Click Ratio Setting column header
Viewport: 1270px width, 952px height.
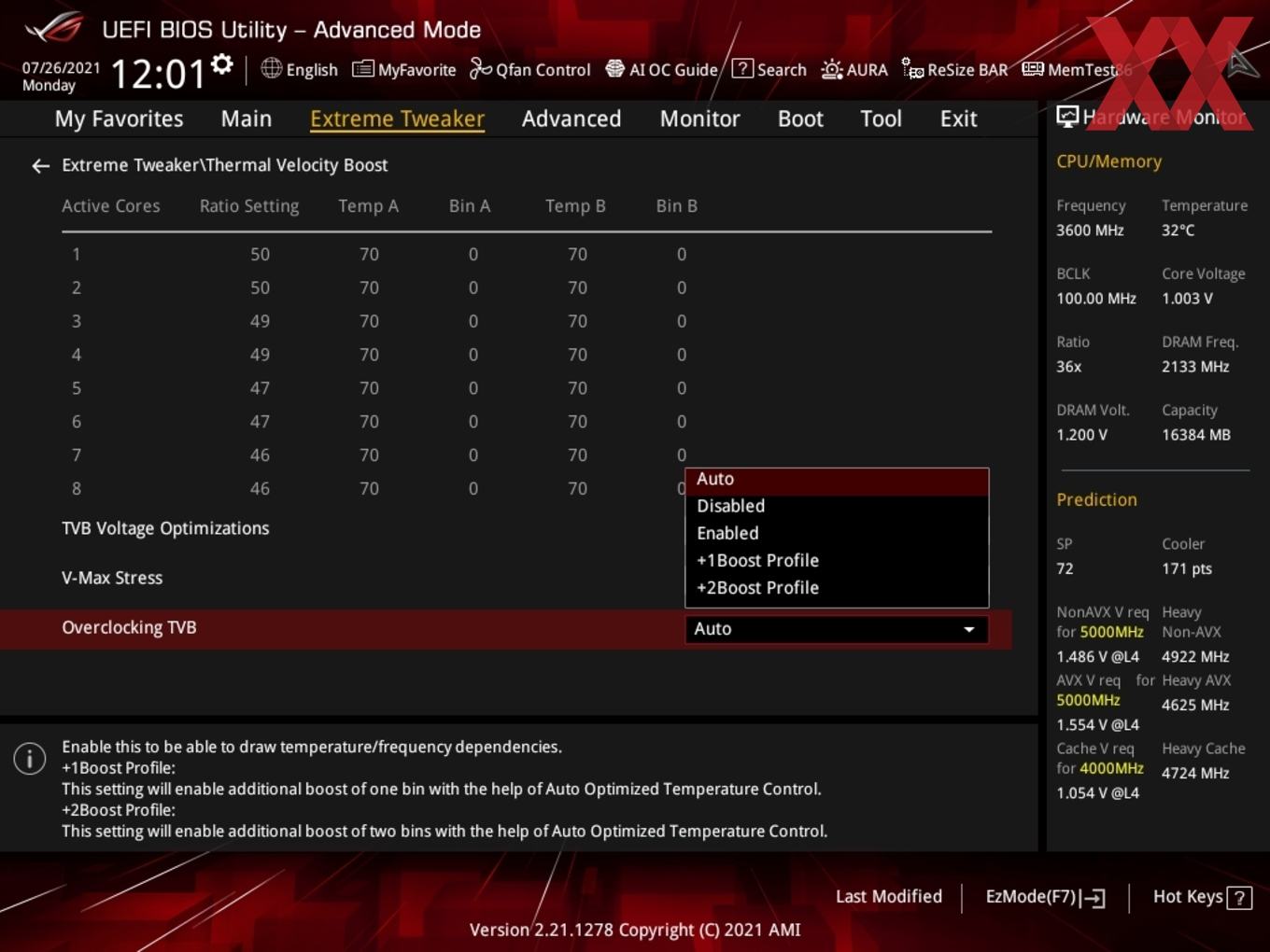249,206
